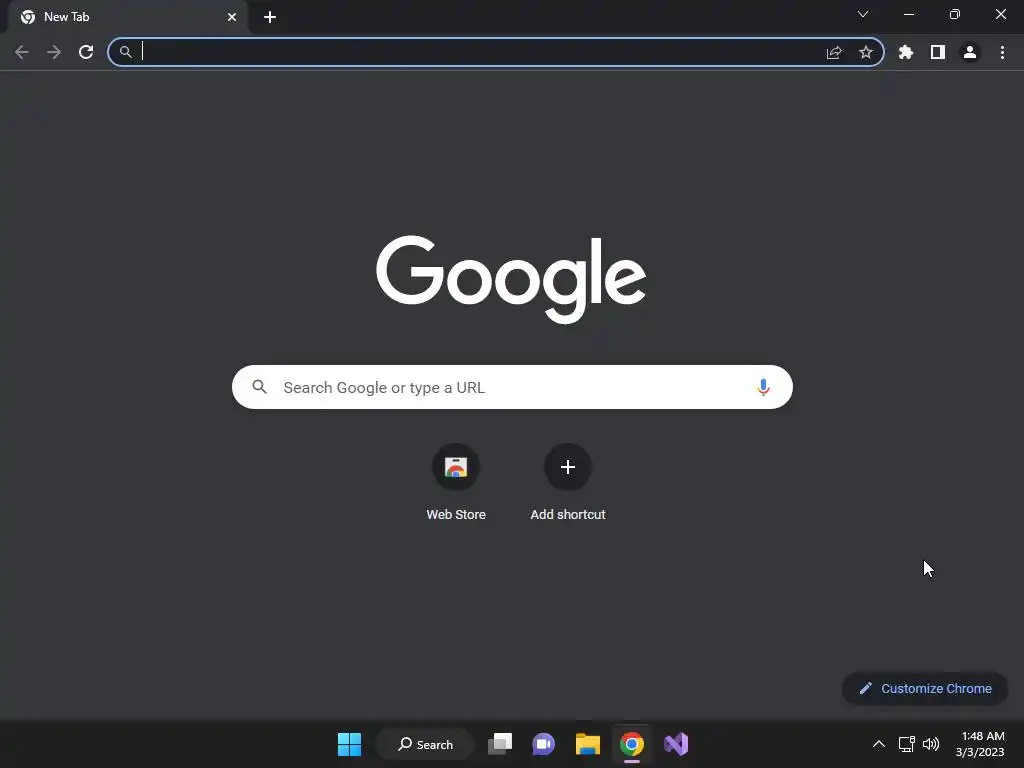Restore down the Chrome window

(x=955, y=14)
